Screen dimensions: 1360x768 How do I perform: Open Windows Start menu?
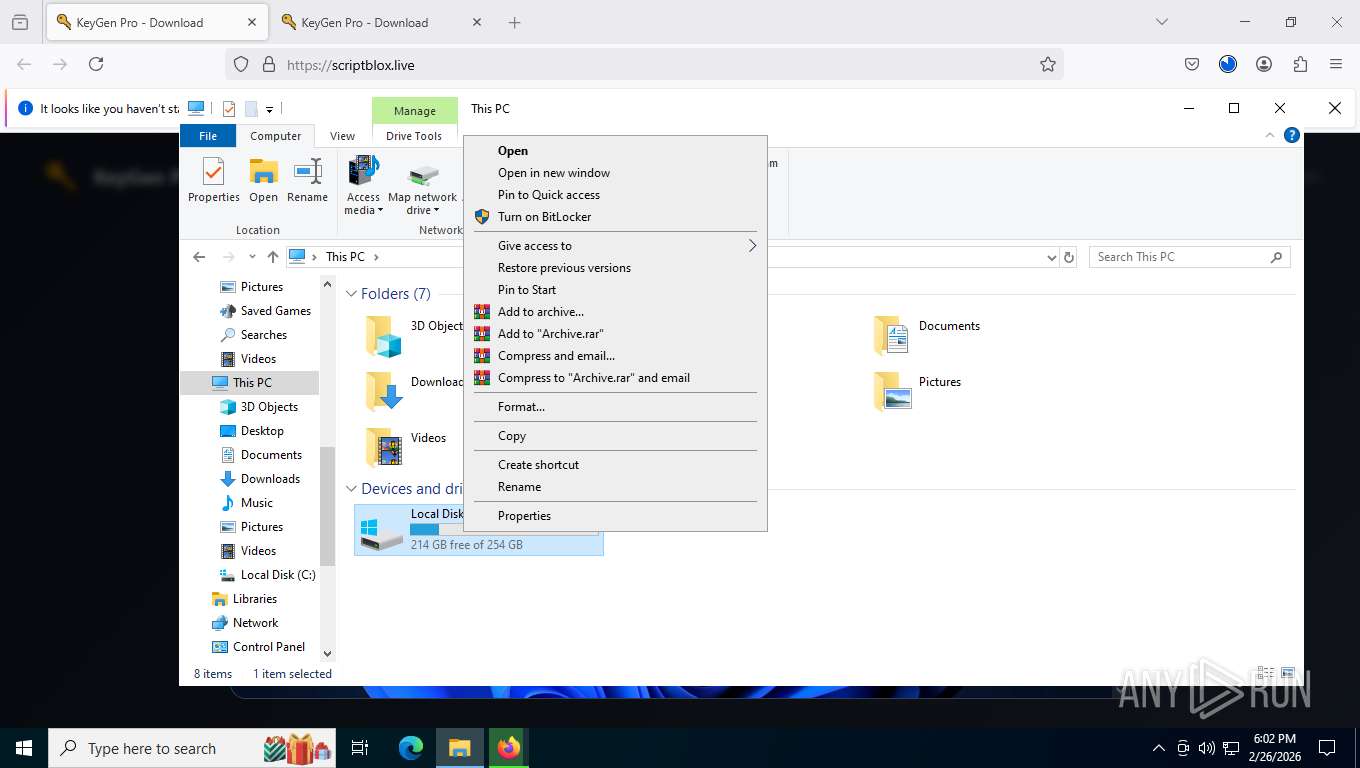(x=24, y=747)
